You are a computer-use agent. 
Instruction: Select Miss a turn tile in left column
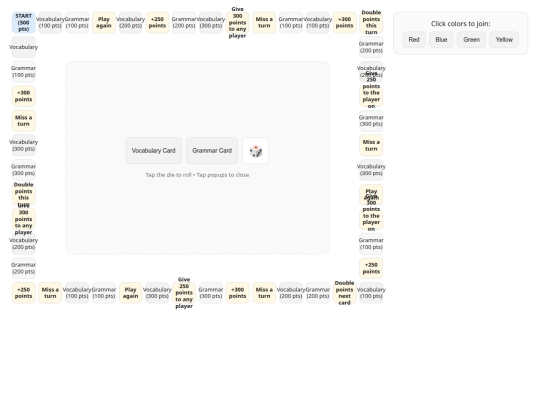(23, 121)
